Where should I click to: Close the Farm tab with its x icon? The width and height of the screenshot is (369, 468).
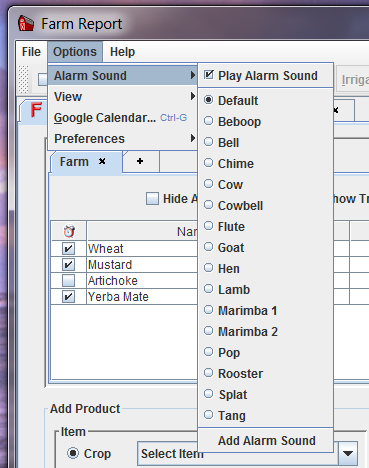102,161
